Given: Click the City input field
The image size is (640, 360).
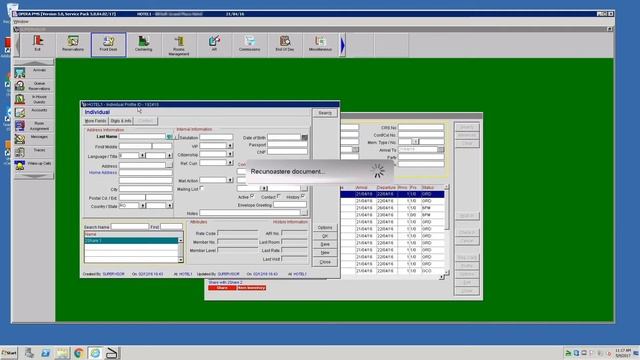Looking at the screenshot, I should tap(146, 189).
